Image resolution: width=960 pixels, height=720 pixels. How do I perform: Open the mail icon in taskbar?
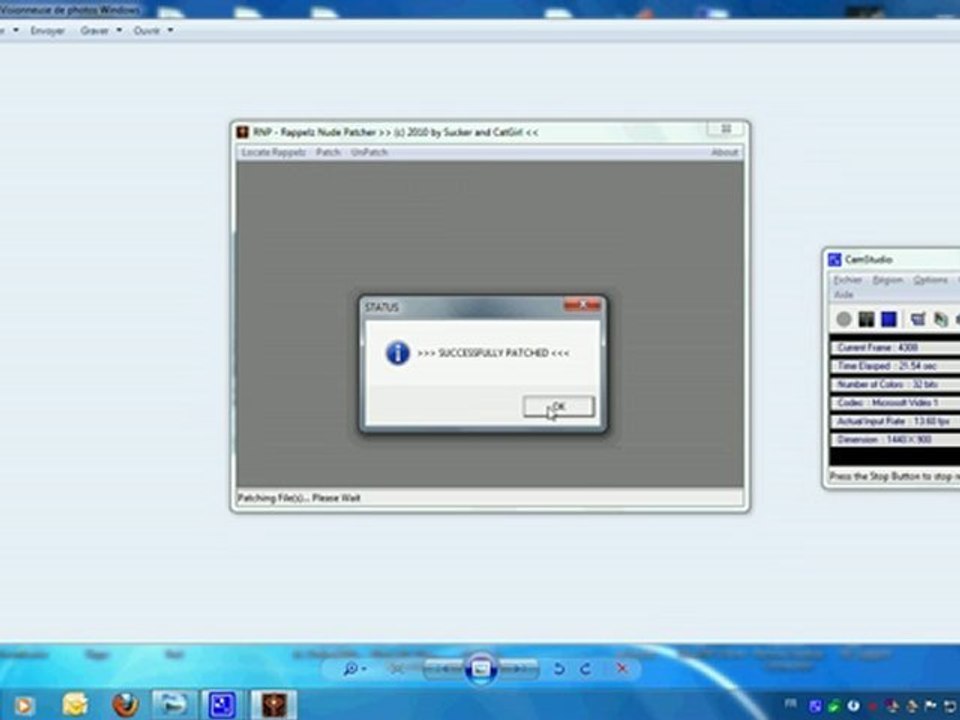pyautogui.click(x=75, y=705)
